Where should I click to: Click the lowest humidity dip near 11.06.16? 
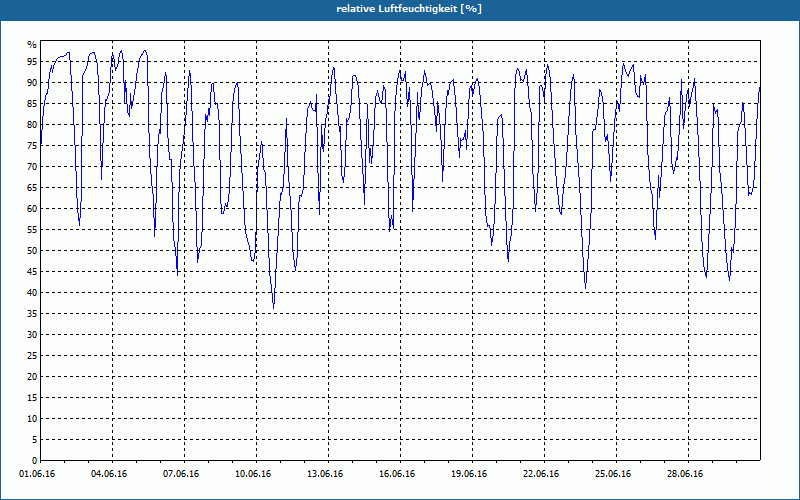tap(273, 308)
